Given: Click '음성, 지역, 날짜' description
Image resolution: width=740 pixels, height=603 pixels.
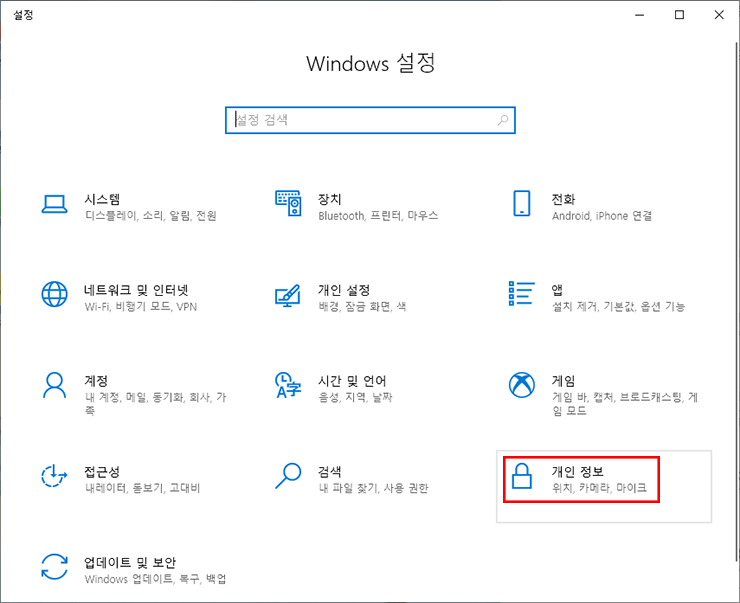Looking at the screenshot, I should [x=355, y=397].
